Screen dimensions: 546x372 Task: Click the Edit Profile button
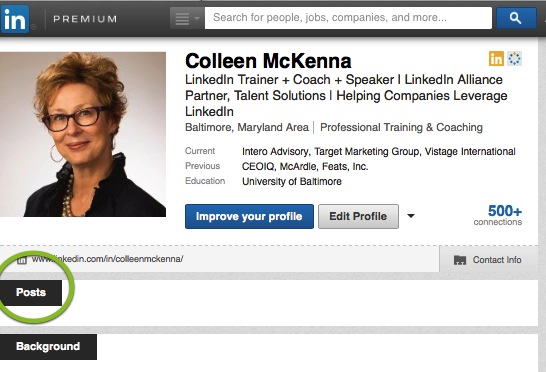tap(358, 216)
